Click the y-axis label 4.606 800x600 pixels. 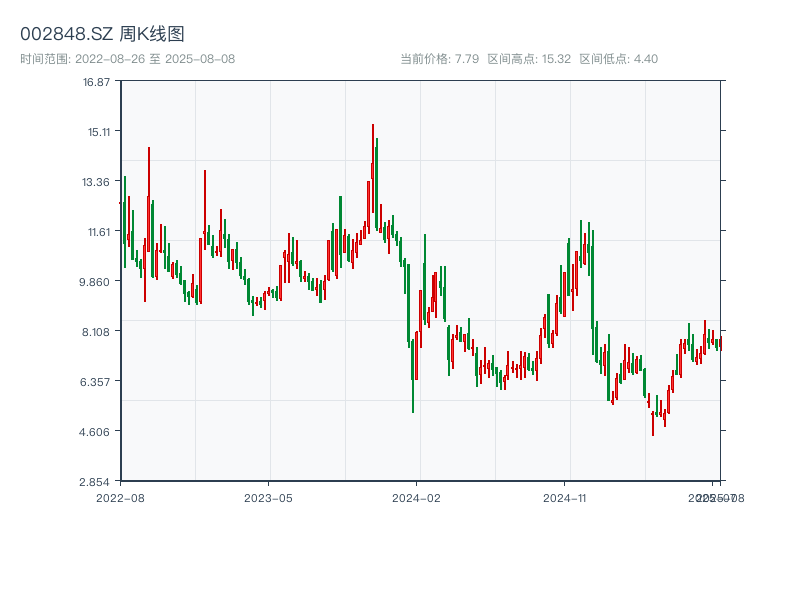click(94, 432)
